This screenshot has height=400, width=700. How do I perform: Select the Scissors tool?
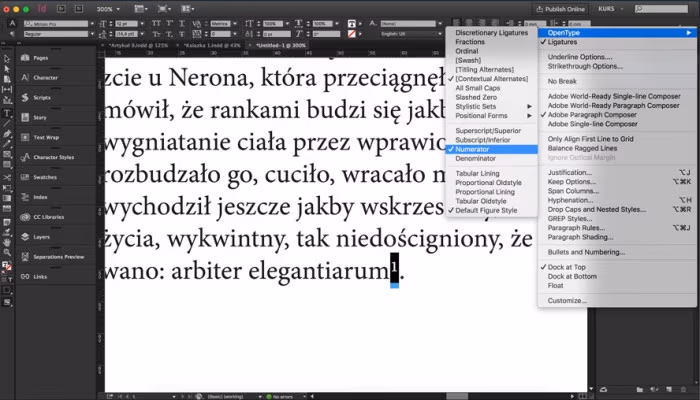coord(7,177)
